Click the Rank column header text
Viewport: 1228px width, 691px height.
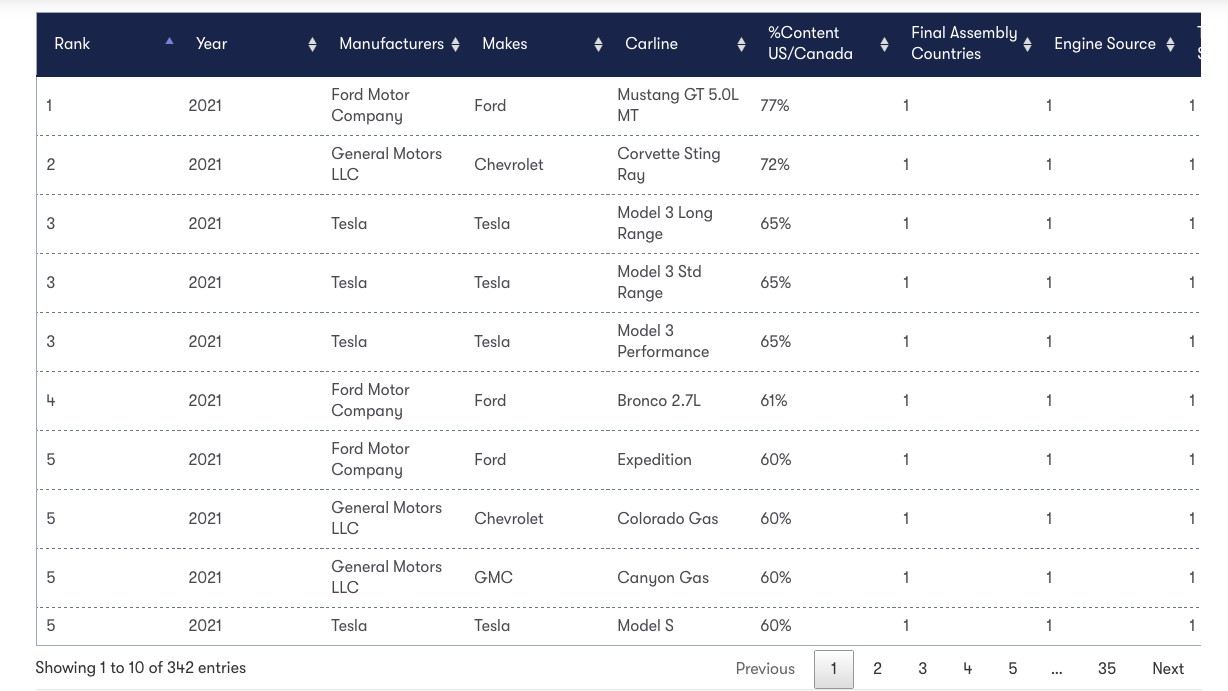[72, 44]
